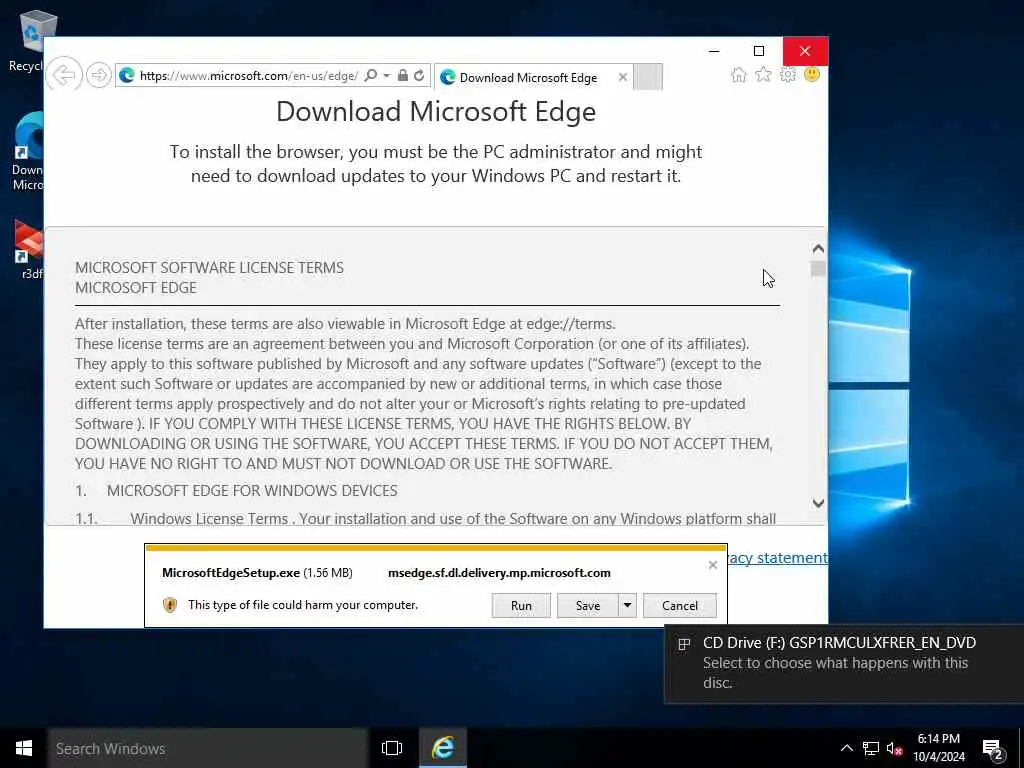The height and width of the screenshot is (768, 1024).
Task: Open the CD Drive (F:) notification
Action: [x=844, y=663]
